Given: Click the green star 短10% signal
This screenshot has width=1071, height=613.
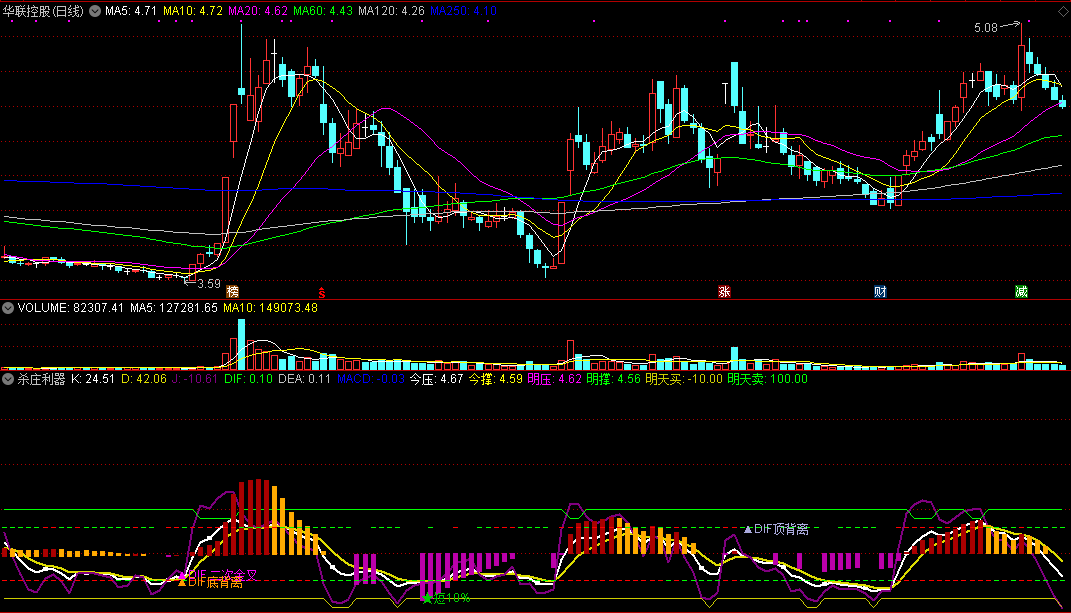Looking at the screenshot, I should coord(428,599).
